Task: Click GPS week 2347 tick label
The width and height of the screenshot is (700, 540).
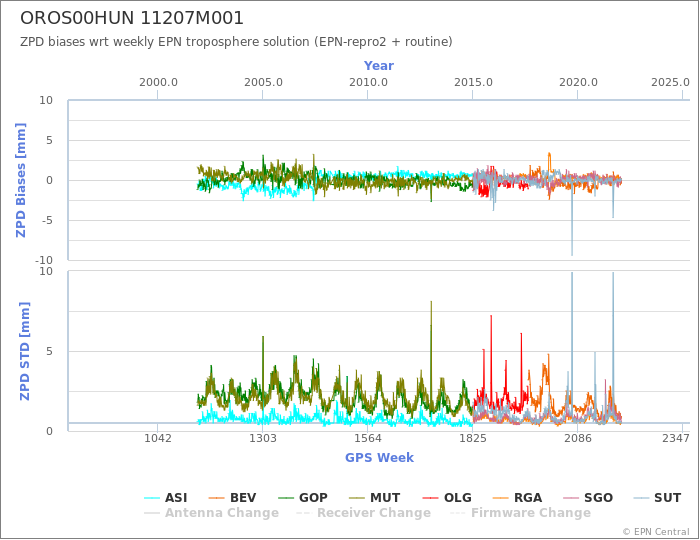Action: 675,438
